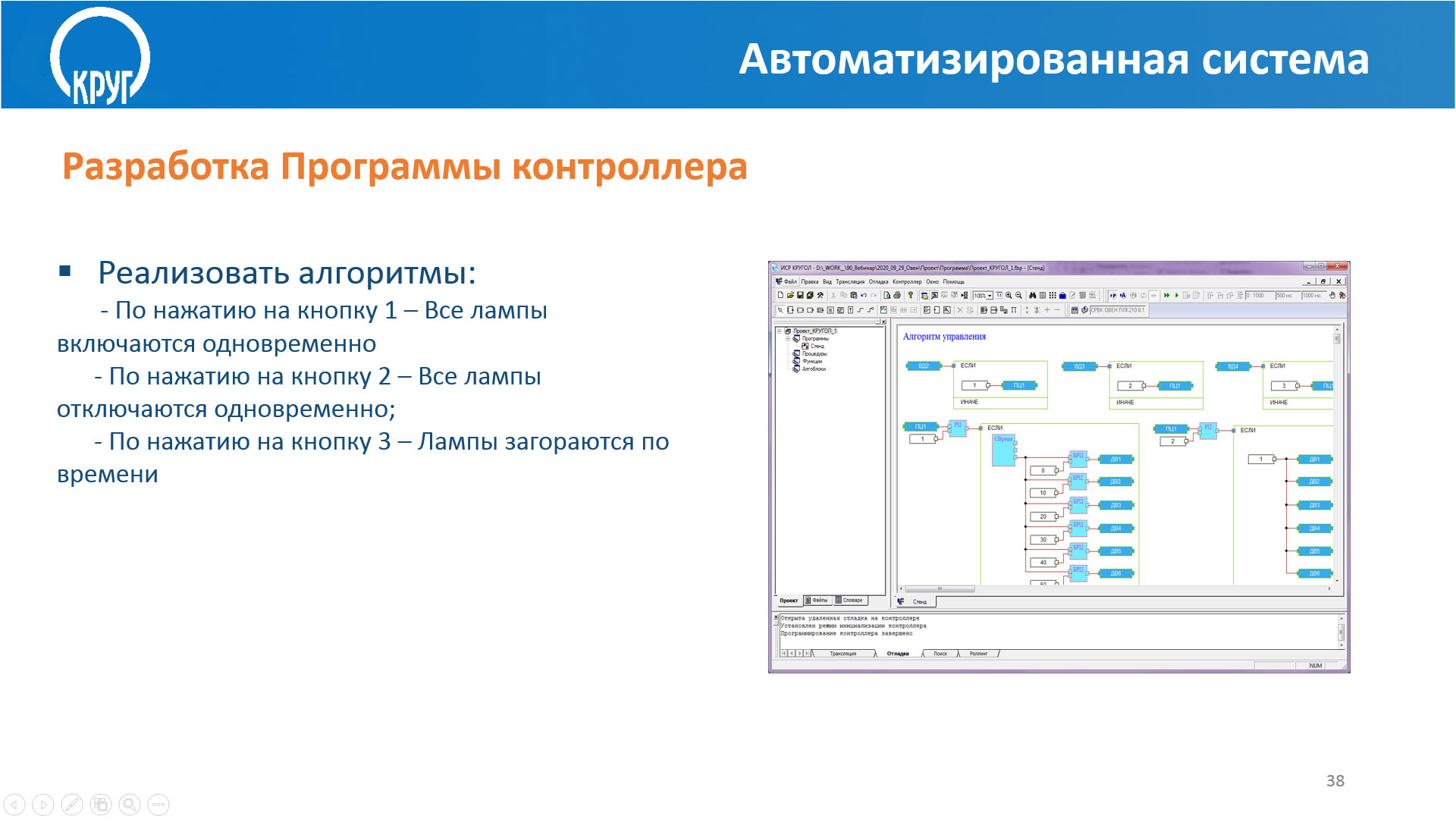The image size is (1456, 819).
Task: Open the zoom percentage 100% dropdown
Action: point(990,296)
